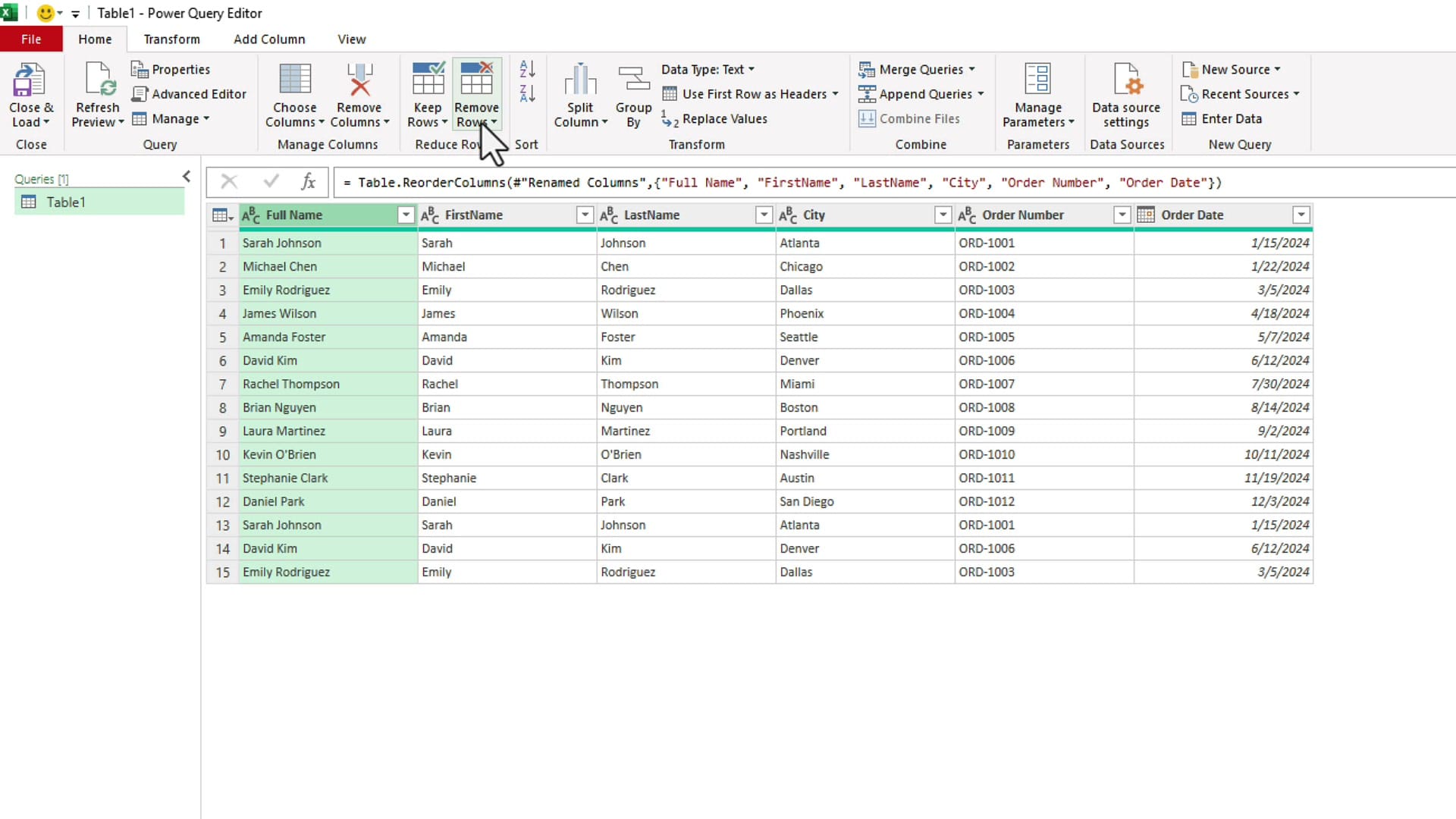Open the Advanced Editor
Screen dimensions: 1456x819
(189, 94)
